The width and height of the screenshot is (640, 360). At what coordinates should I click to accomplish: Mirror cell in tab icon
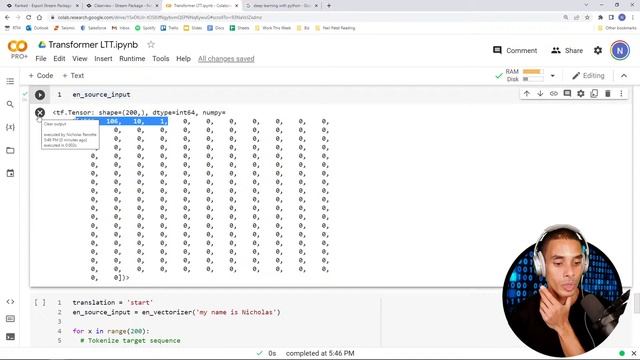pos(594,93)
